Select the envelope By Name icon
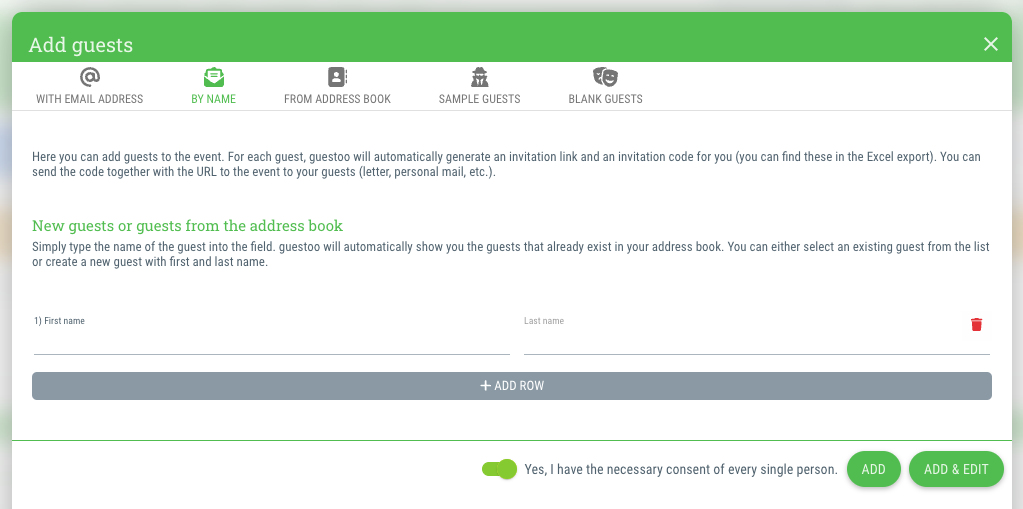 [x=213, y=77]
